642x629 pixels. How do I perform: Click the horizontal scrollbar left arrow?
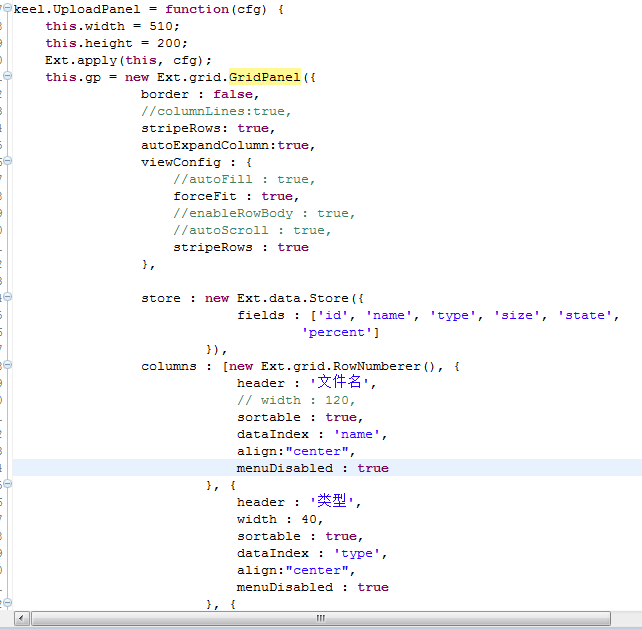tap(20, 619)
